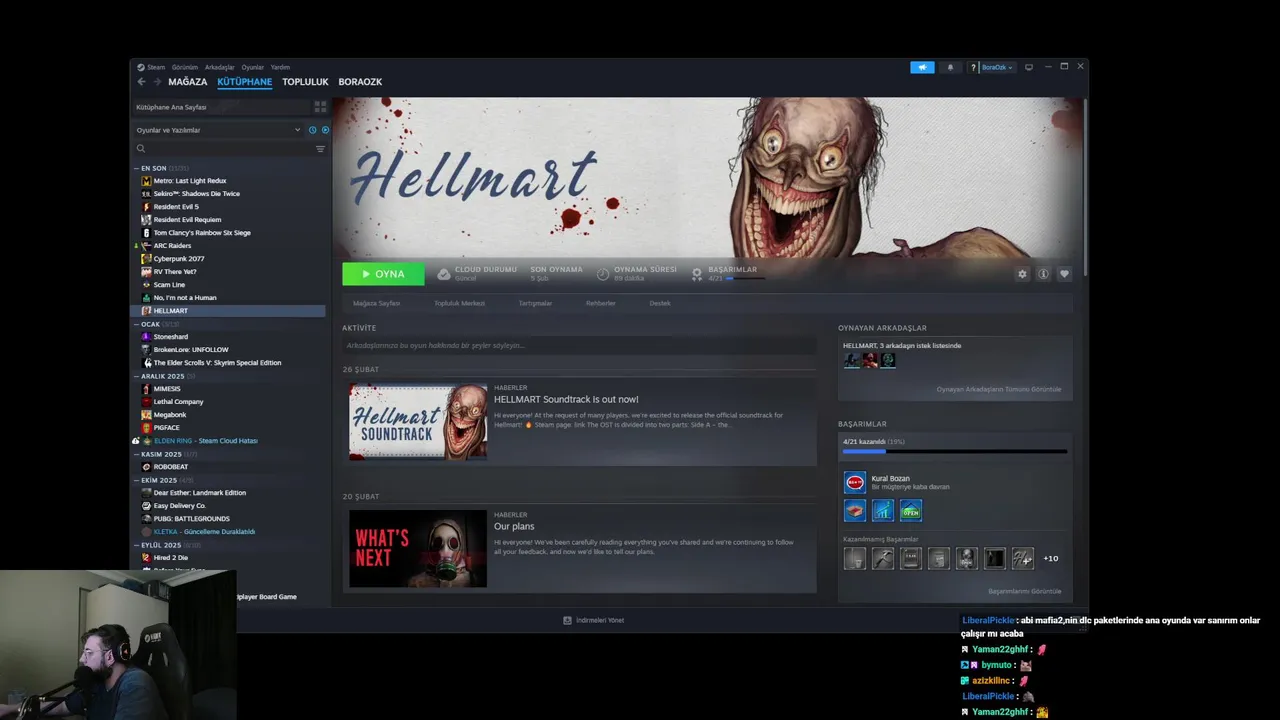
Task: Go back with the Steam back arrow
Action: tap(141, 82)
